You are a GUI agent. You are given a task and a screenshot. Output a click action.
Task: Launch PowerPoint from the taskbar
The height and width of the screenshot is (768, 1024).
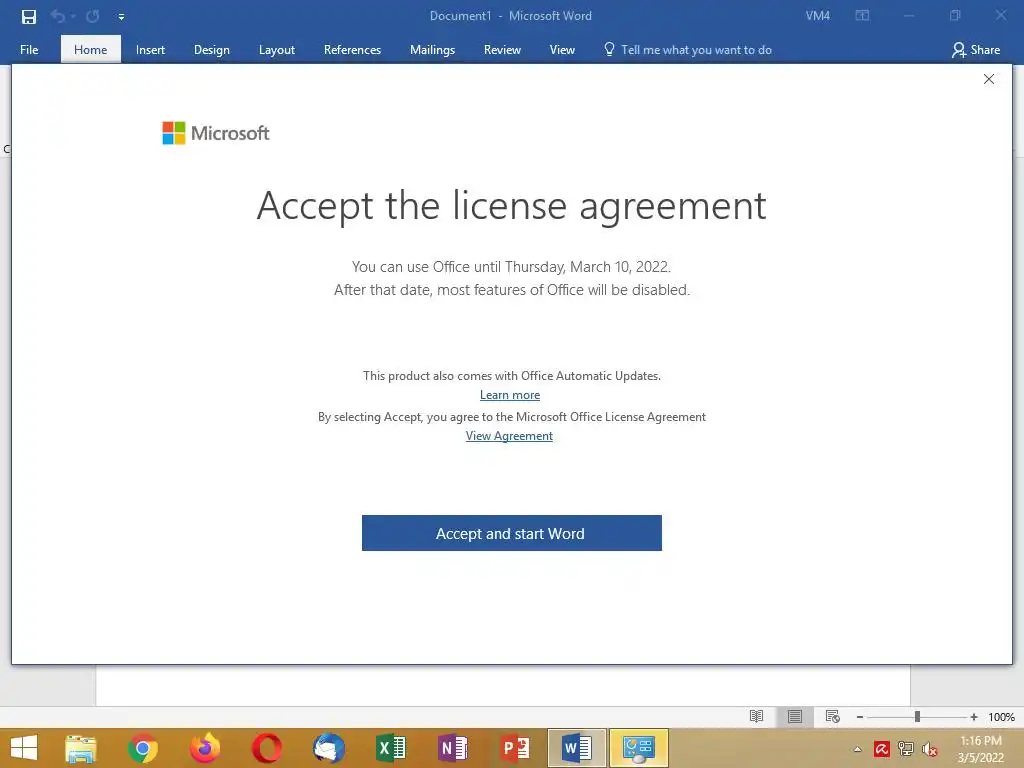click(x=515, y=748)
